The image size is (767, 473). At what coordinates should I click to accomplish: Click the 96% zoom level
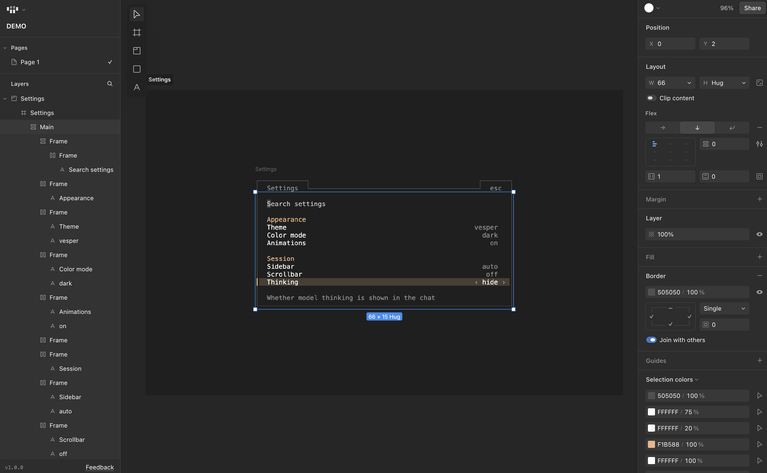(x=726, y=8)
